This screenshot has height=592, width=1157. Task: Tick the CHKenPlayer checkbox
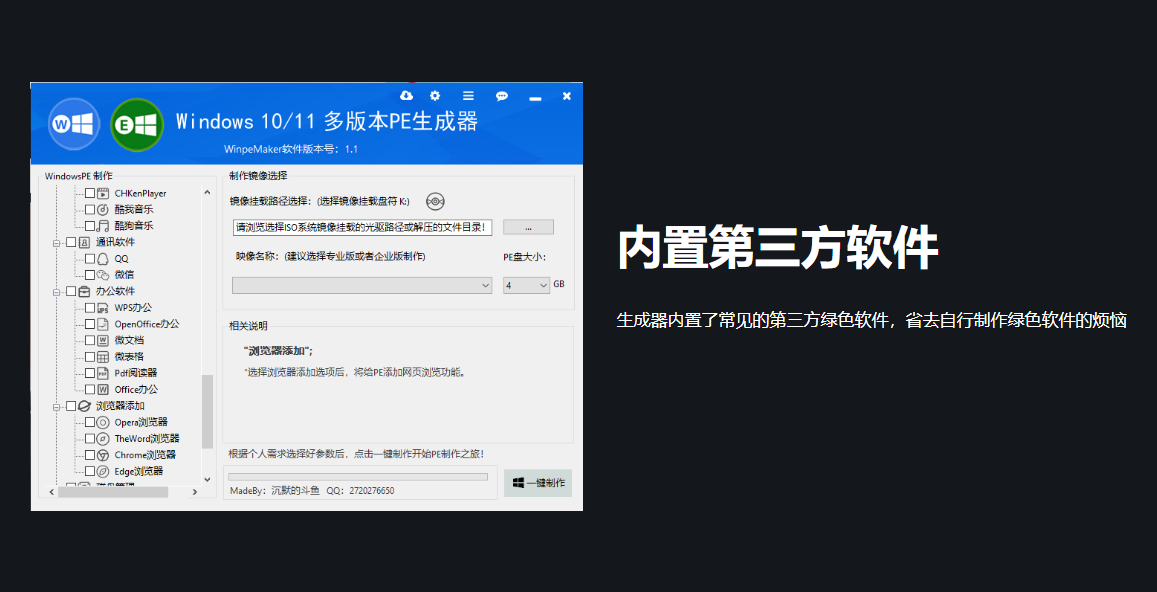90,193
